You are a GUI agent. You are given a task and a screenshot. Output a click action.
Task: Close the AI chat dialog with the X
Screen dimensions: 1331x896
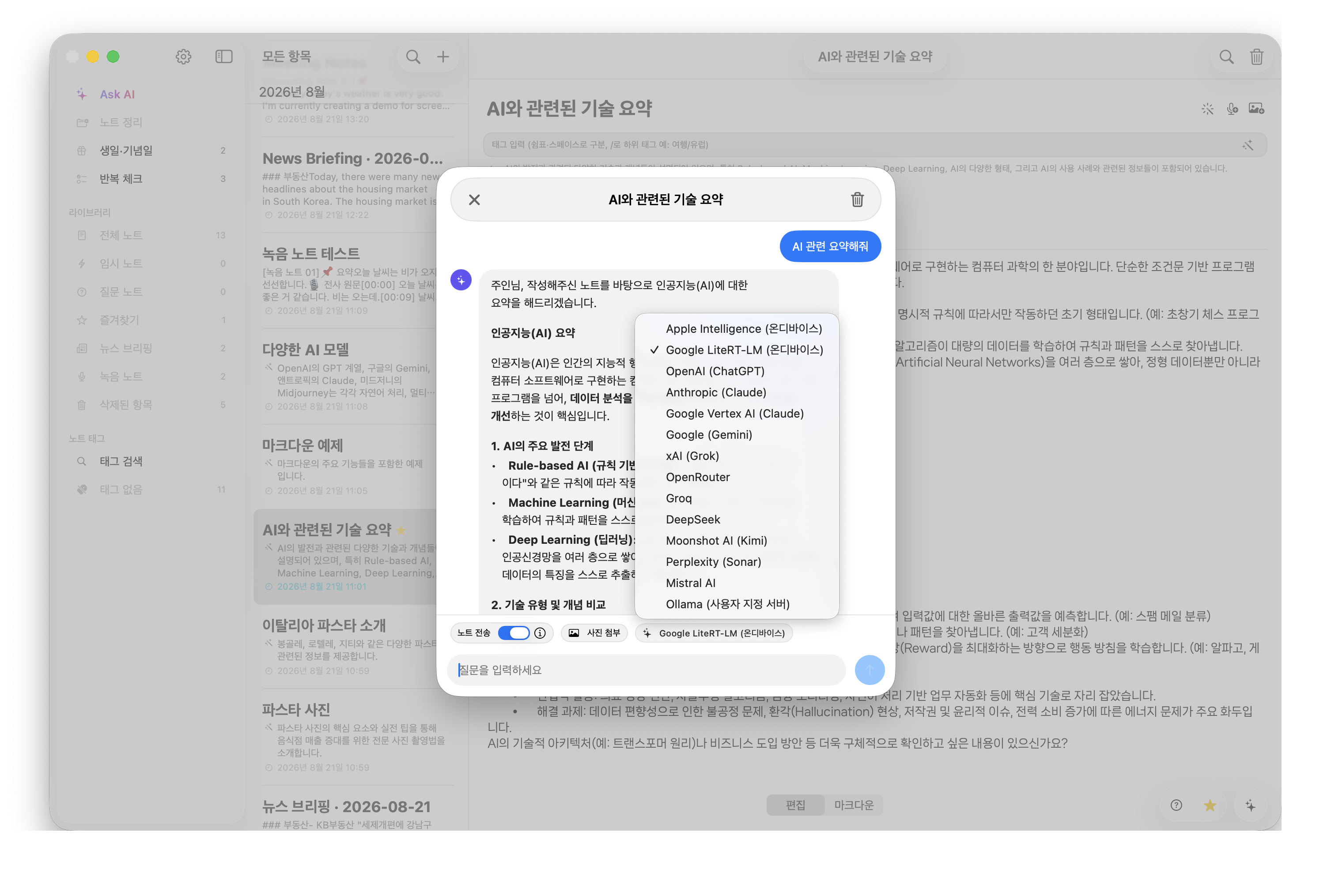tap(474, 200)
